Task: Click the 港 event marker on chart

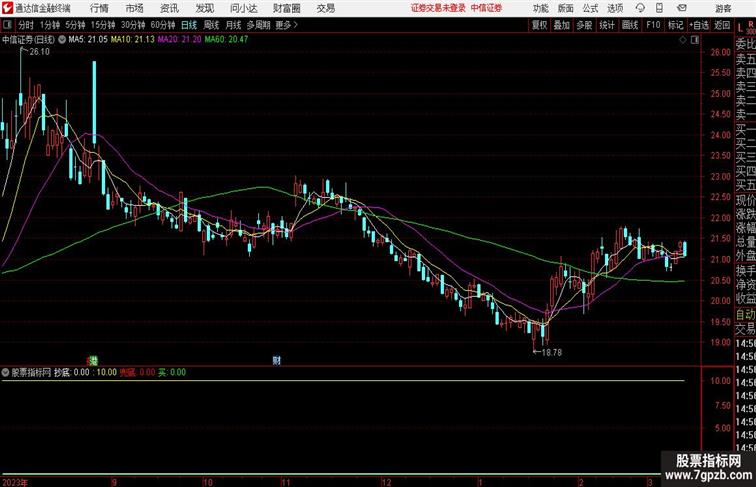Action: pyautogui.click(x=93, y=360)
